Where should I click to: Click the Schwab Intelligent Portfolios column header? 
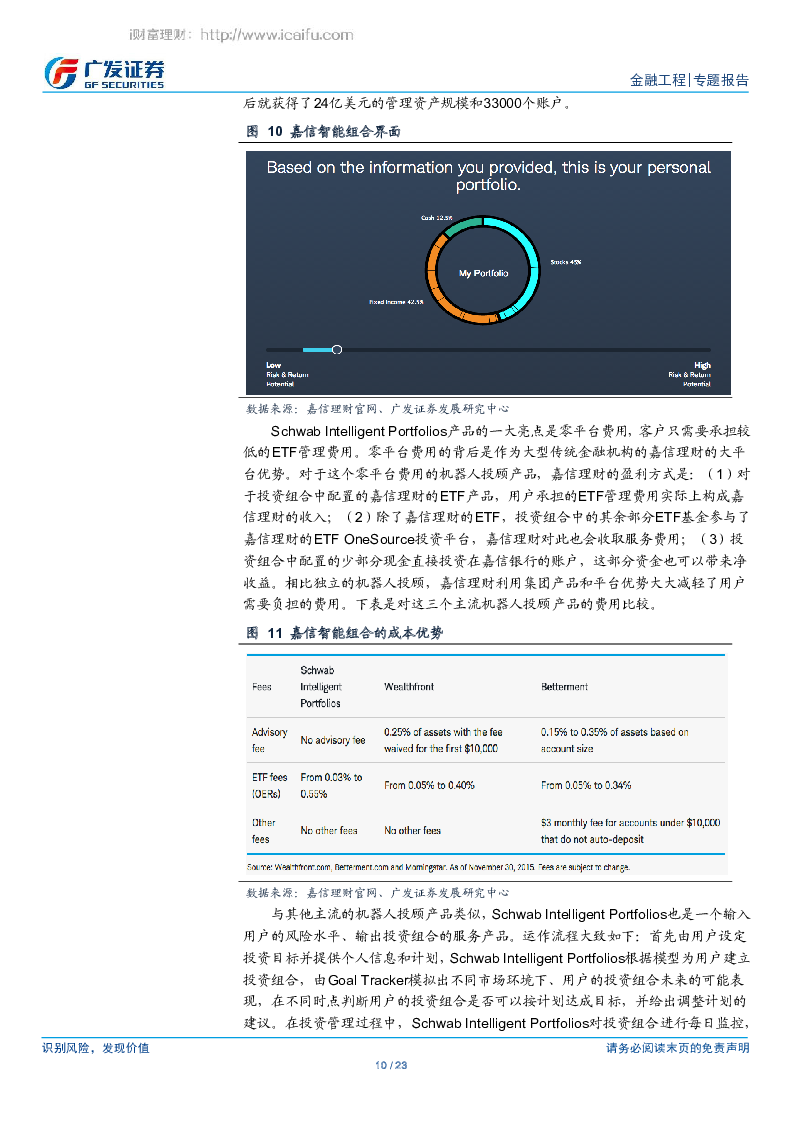tap(321, 687)
